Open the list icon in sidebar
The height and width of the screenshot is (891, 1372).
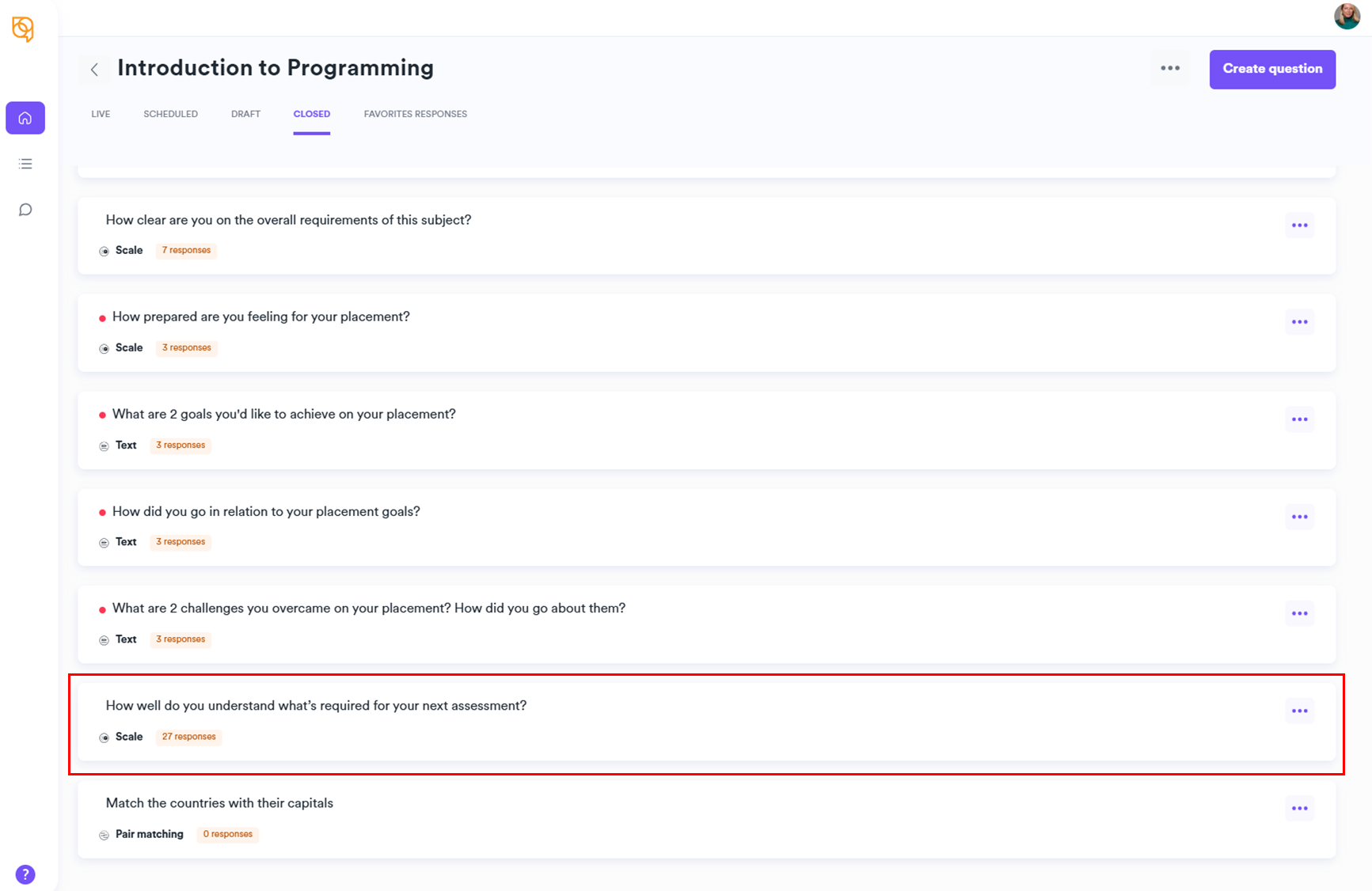tap(25, 164)
